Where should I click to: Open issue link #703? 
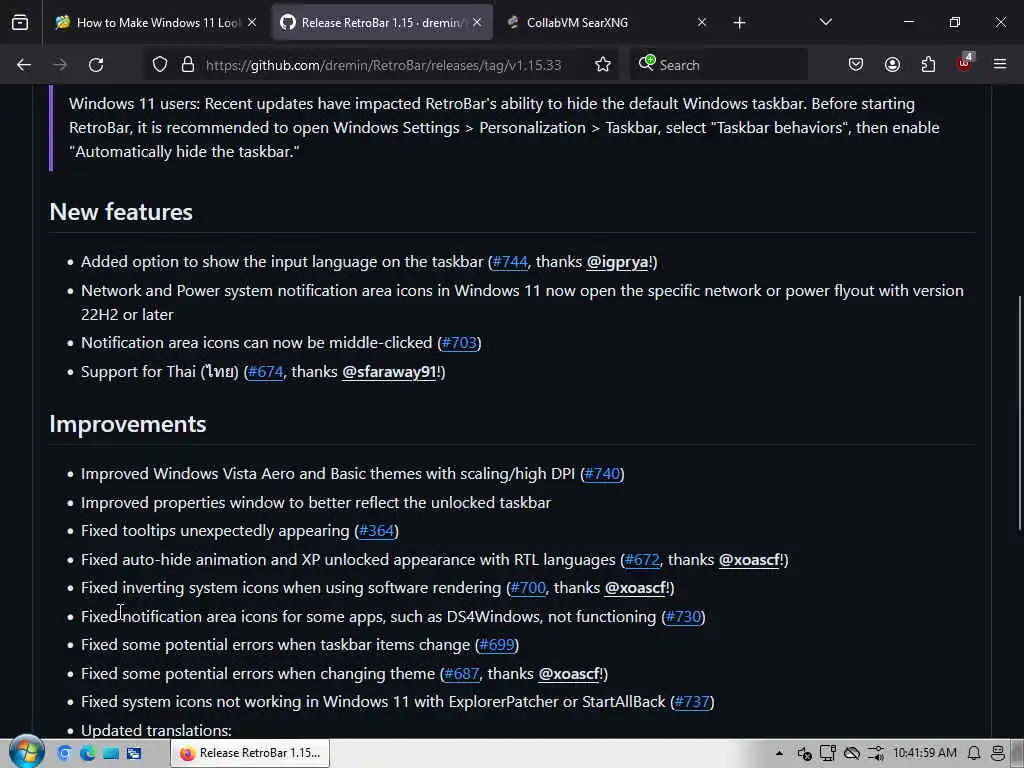(459, 343)
